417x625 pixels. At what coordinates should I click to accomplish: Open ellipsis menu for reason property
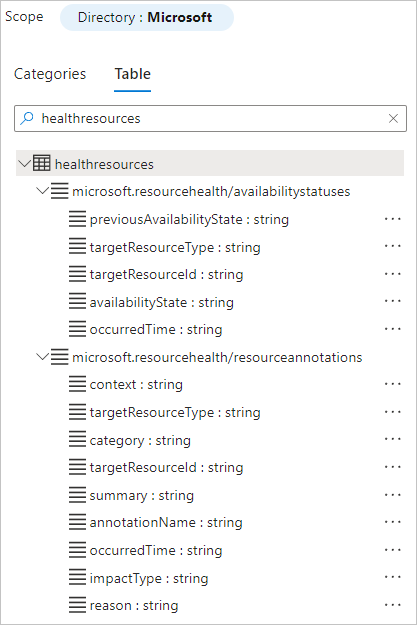pos(392,605)
